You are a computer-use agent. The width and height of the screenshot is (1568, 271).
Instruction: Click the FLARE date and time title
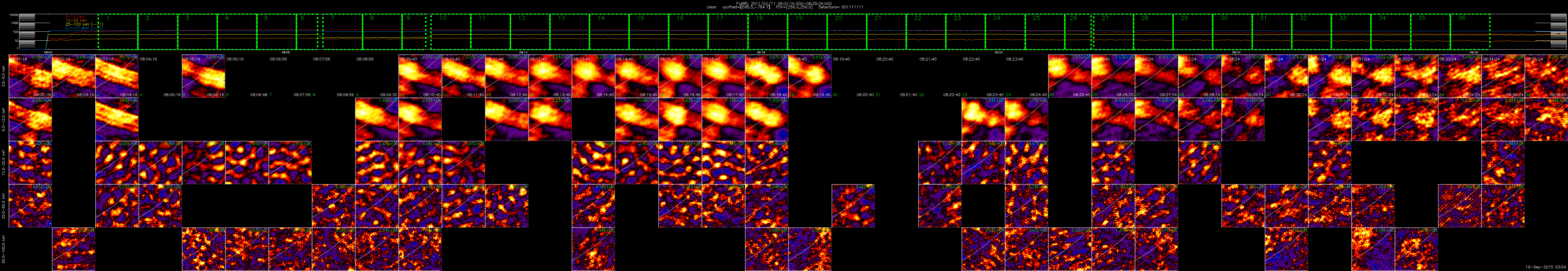coord(784,3)
